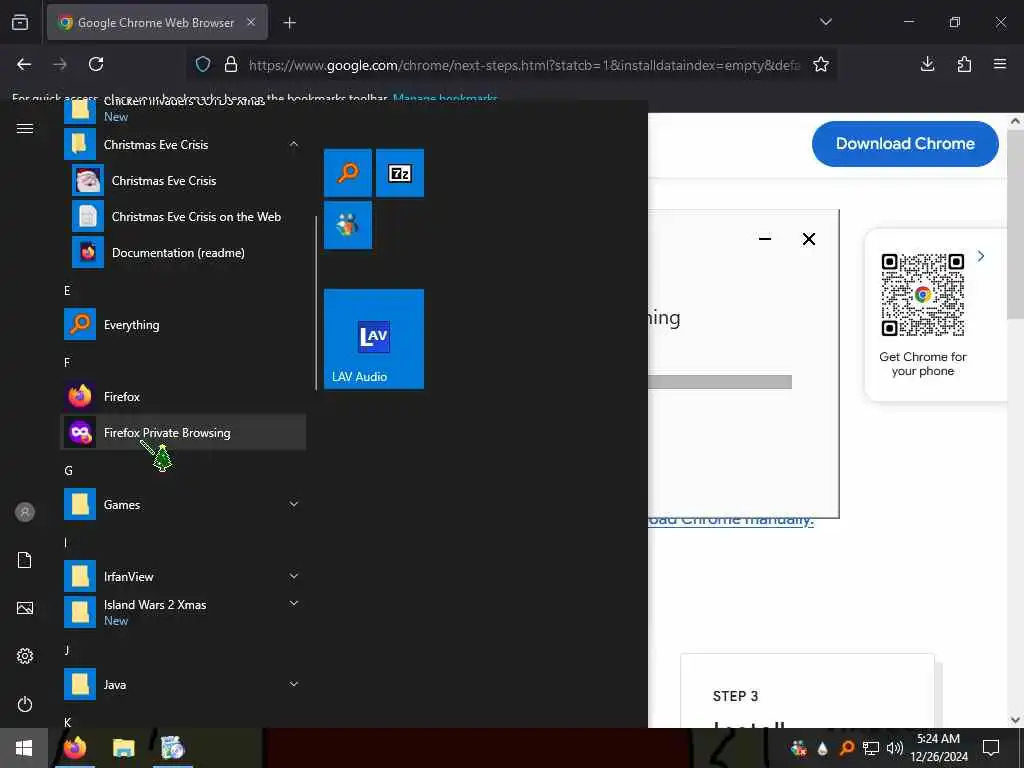Open Firefox Private Browsing
Viewport: 1024px width, 768px height.
[183, 432]
